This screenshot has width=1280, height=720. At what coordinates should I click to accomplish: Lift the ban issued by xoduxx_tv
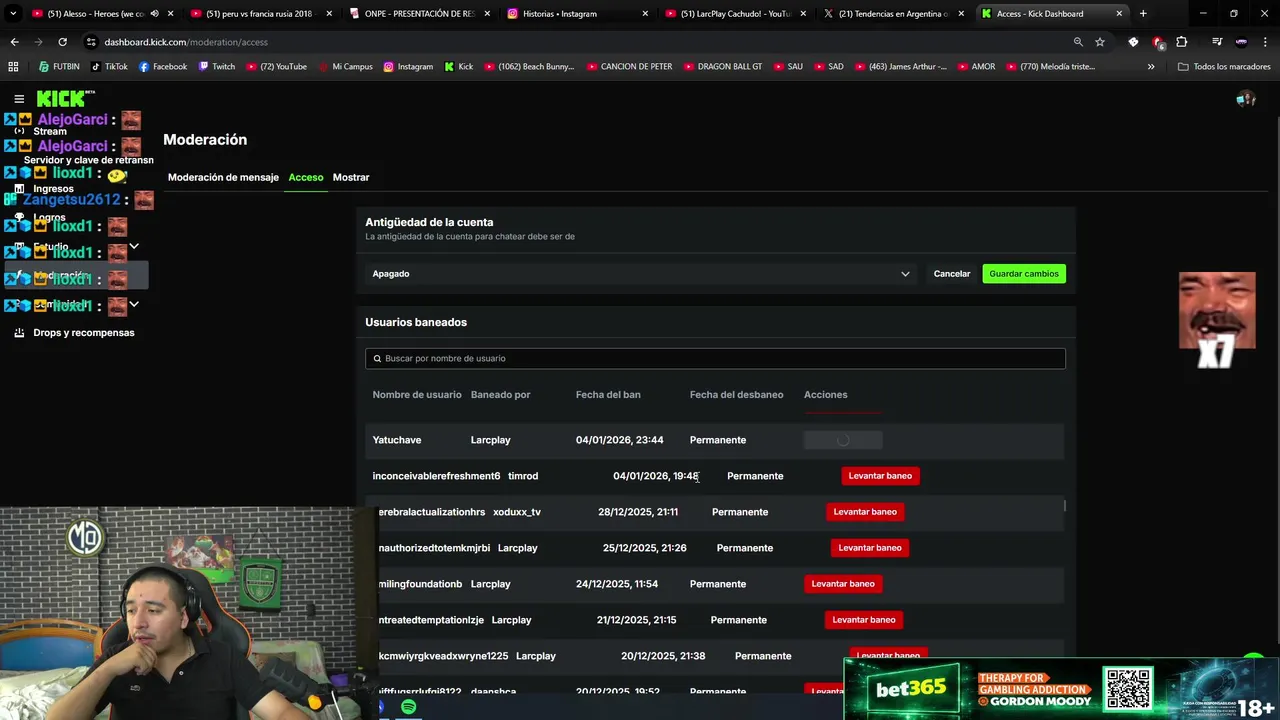[865, 512]
